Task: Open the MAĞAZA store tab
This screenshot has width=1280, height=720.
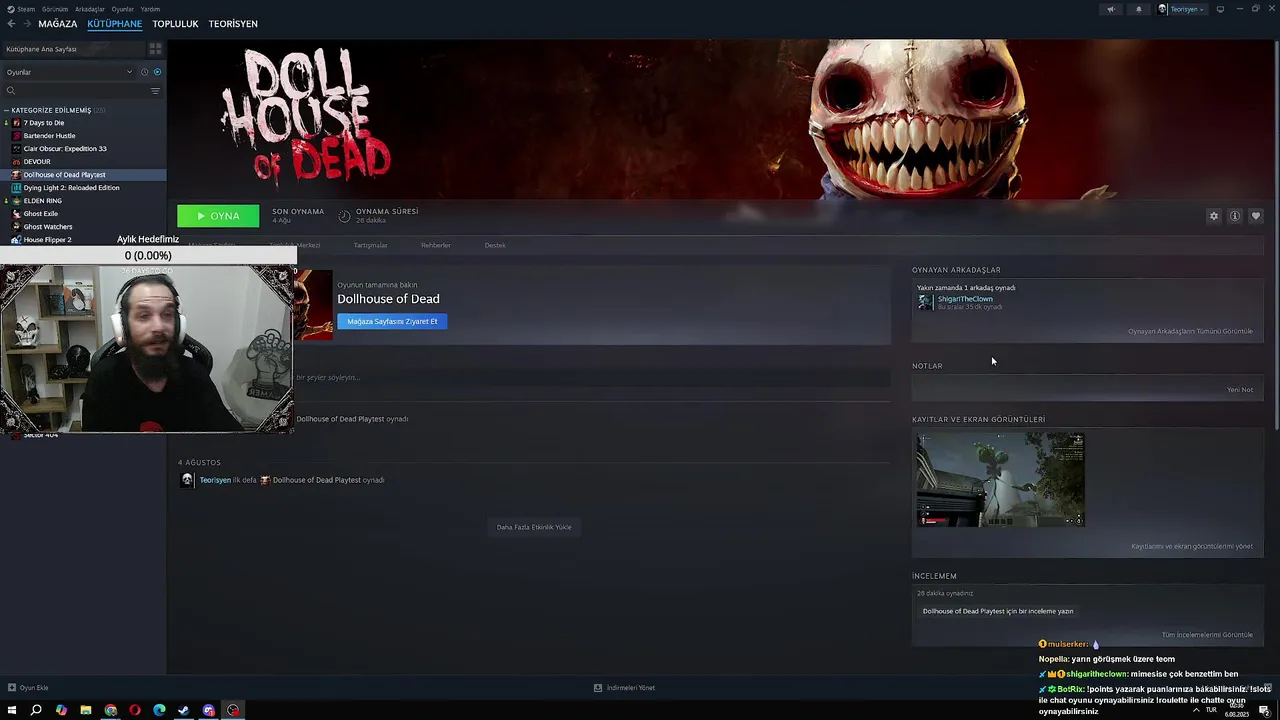Action: point(58,24)
